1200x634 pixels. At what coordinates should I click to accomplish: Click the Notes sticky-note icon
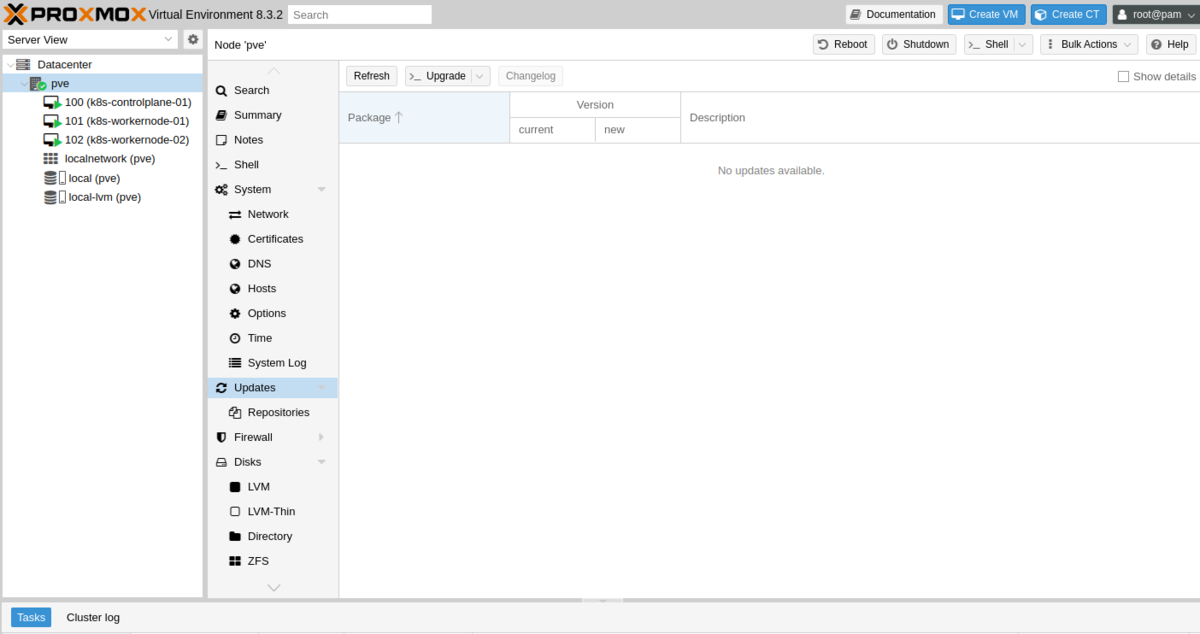click(222, 140)
